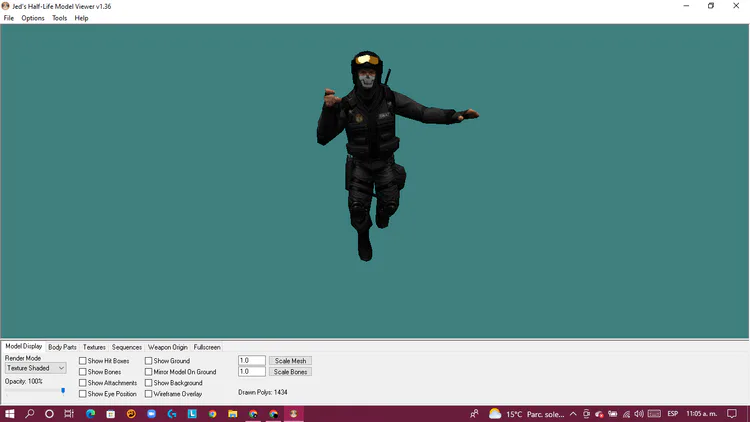Switch to the Fullscreen tab

[x=207, y=347]
